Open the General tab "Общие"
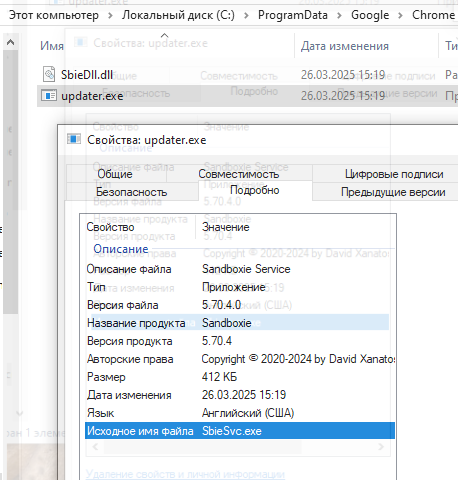458x480 pixels. 115,174
